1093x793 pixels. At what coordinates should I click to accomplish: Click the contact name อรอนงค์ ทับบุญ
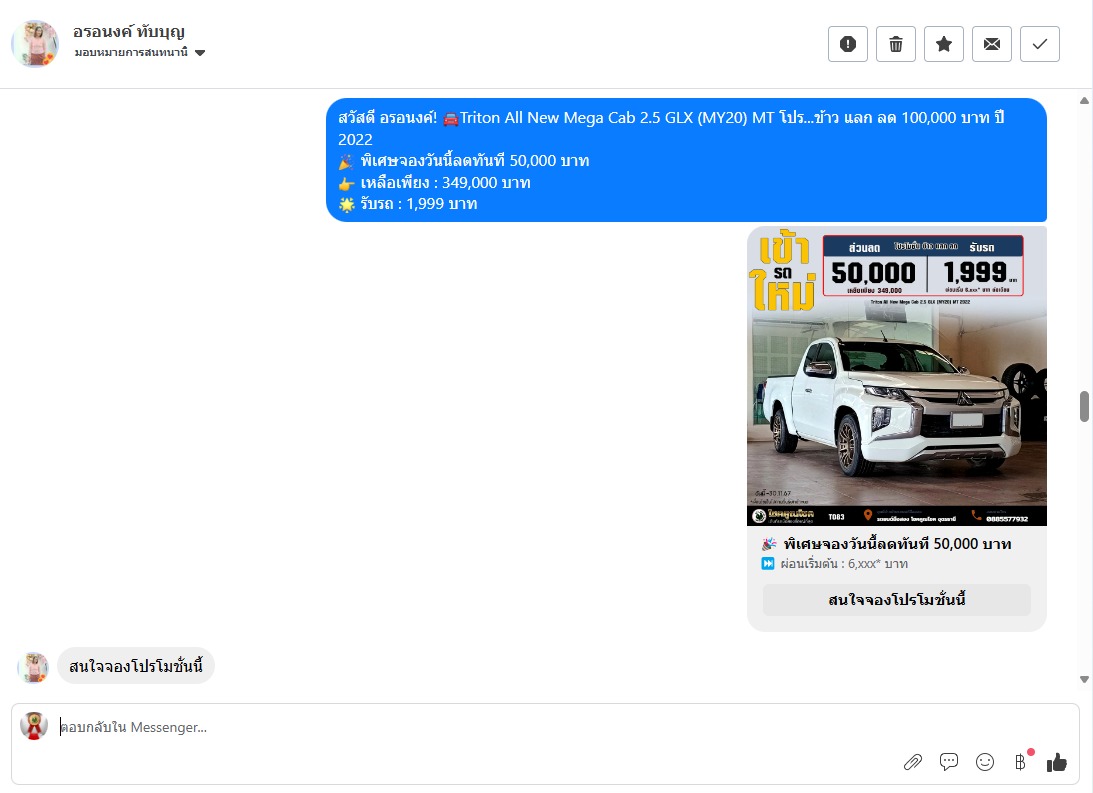pos(129,31)
